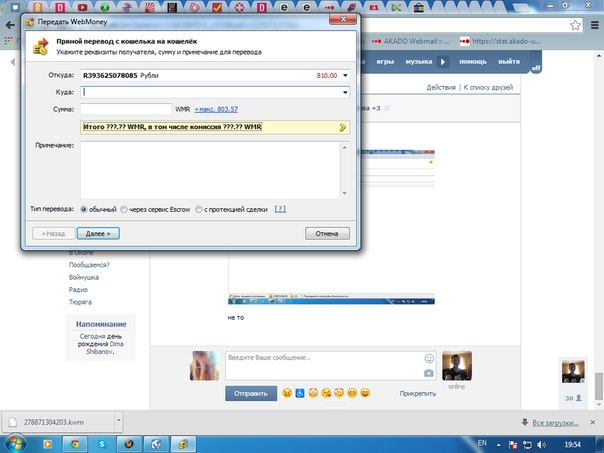The width and height of the screenshot is (604, 453).
Task: Open Пообщаемся? in the sidebar
Action: point(89,265)
